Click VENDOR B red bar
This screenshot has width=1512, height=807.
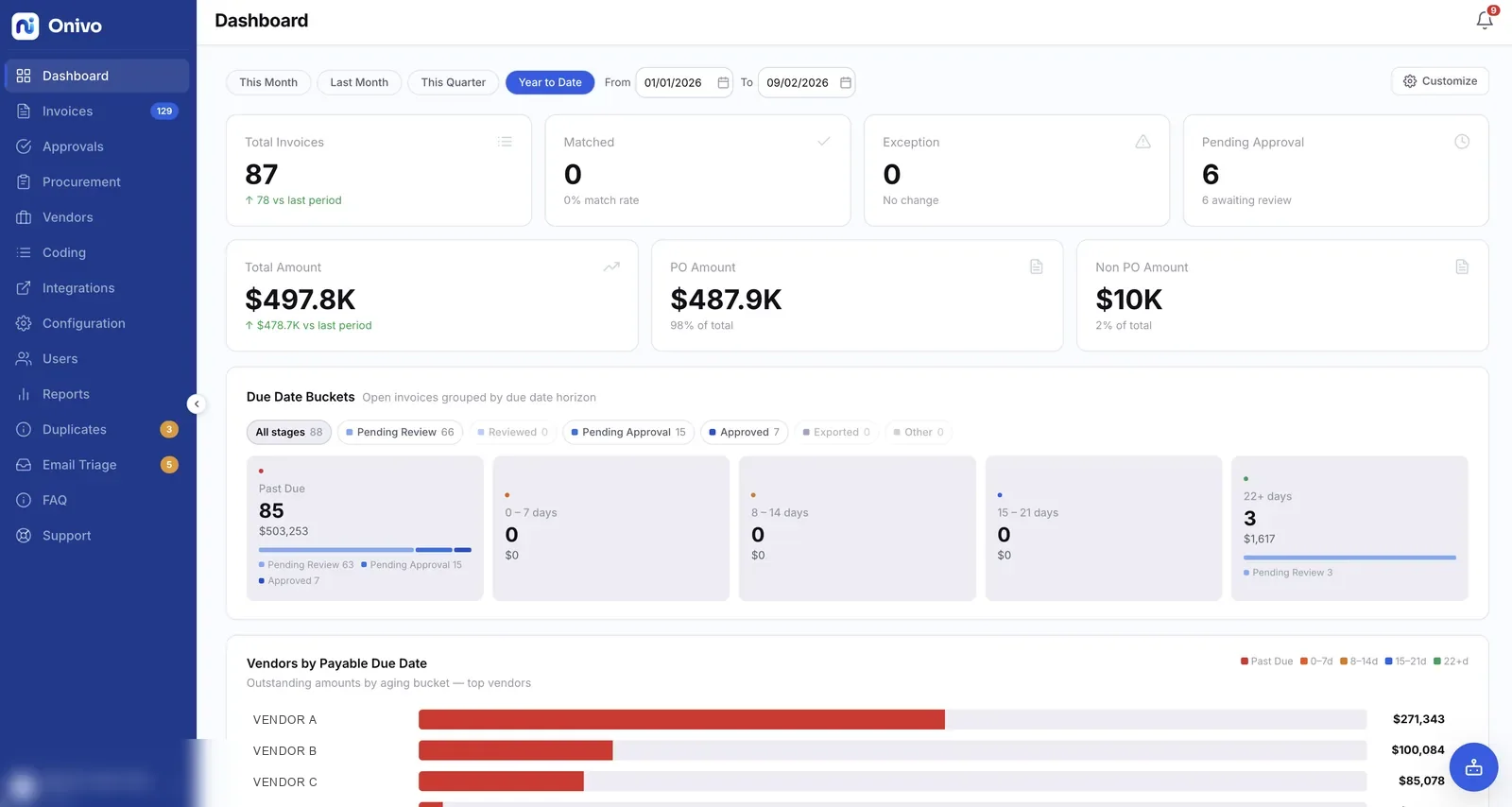pyautogui.click(x=515, y=750)
